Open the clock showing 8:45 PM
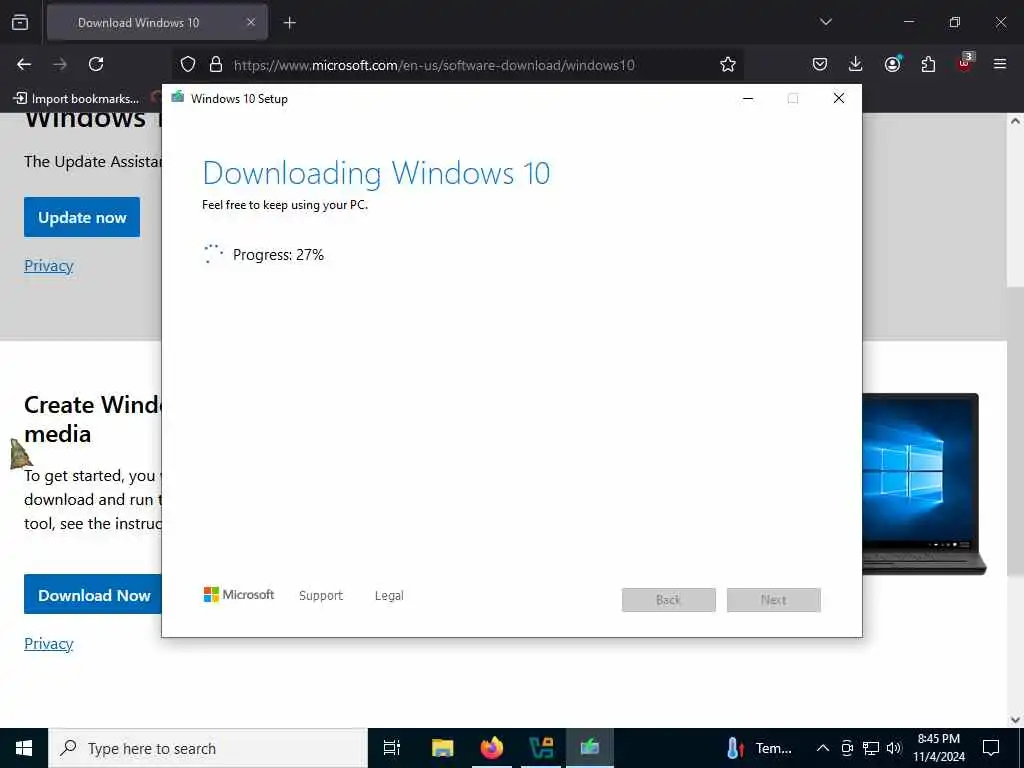Image resolution: width=1024 pixels, height=768 pixels. tap(938, 748)
